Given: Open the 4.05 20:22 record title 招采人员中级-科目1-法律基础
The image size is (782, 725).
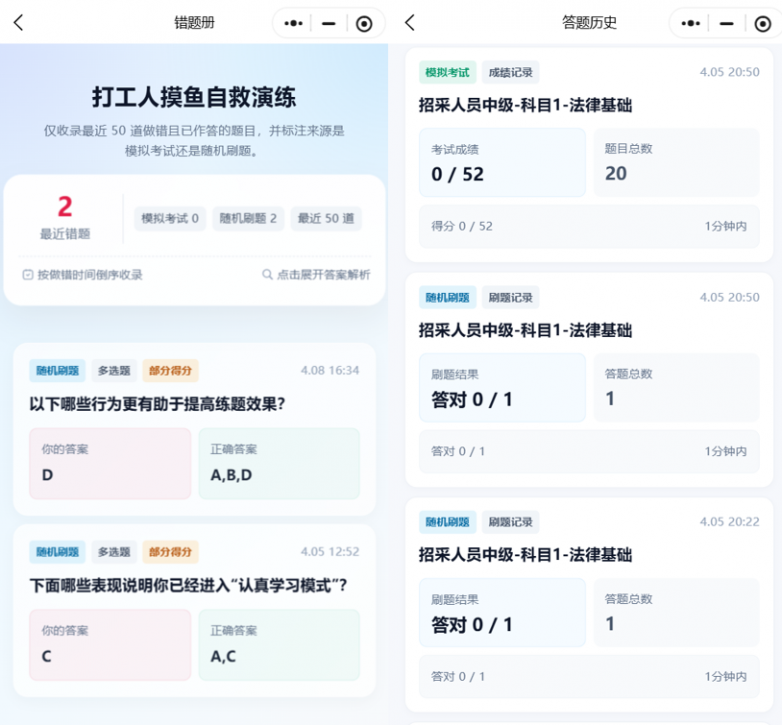Looking at the screenshot, I should tap(526, 554).
